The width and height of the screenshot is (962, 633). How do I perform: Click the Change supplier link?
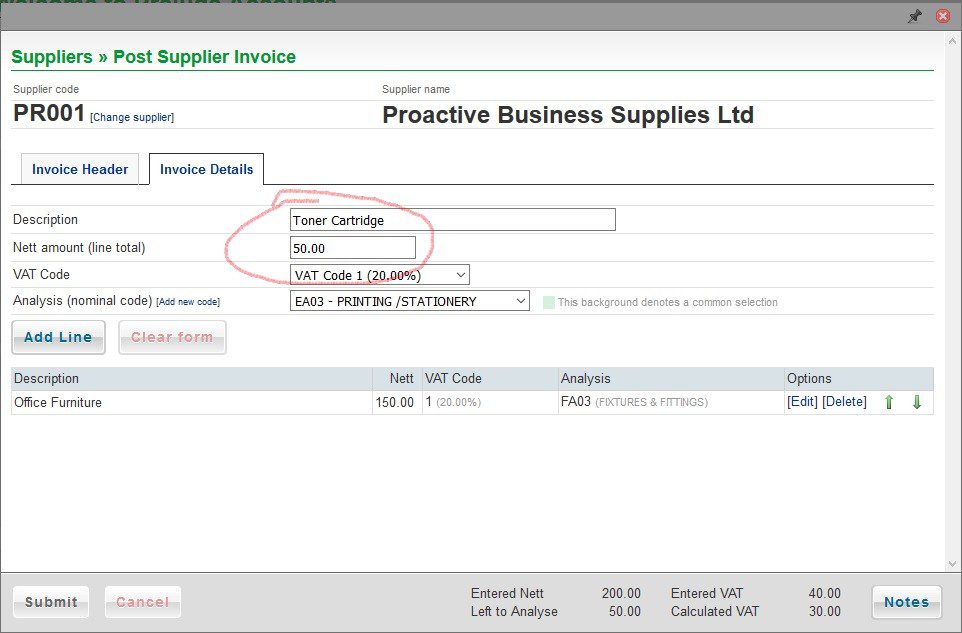click(132, 117)
